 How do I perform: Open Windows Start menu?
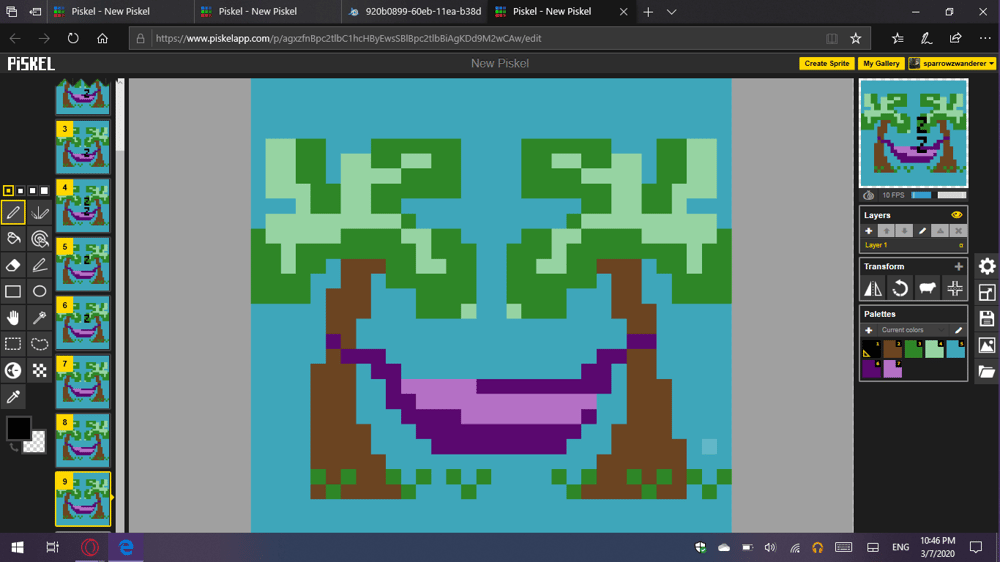tap(17, 547)
